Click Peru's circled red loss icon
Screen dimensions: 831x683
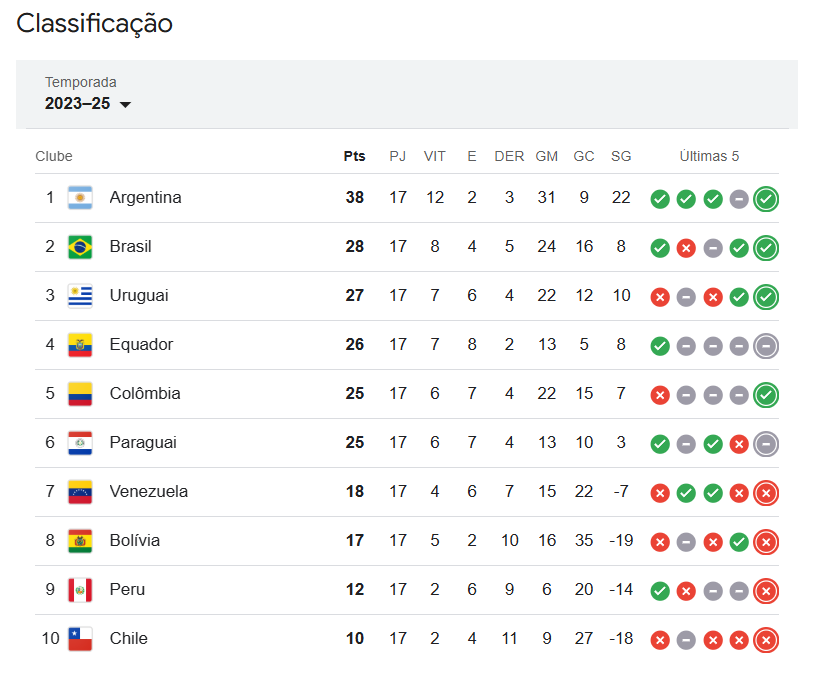(x=766, y=591)
